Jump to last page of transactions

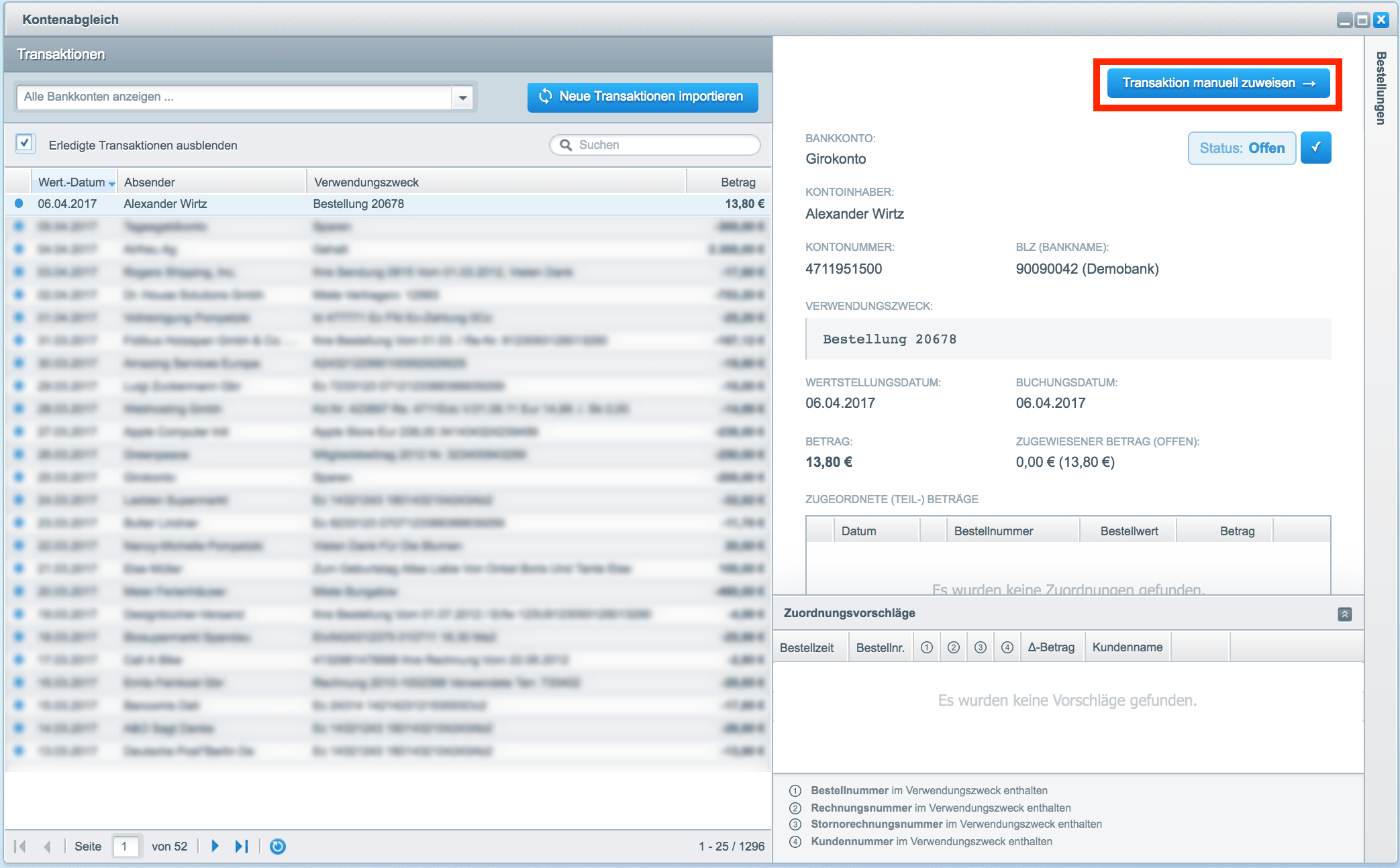(x=242, y=847)
